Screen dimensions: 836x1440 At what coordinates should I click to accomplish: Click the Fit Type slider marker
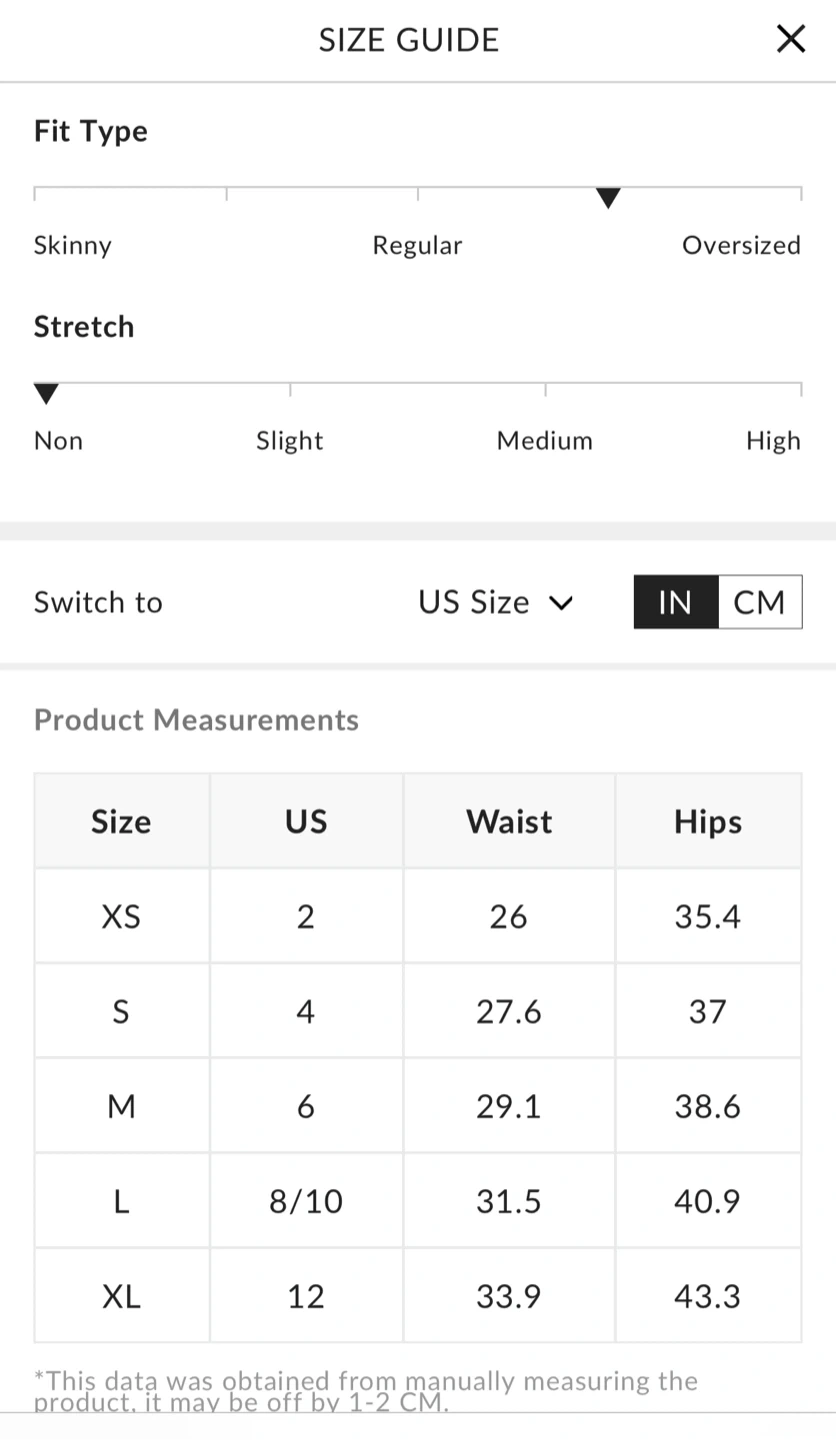608,197
